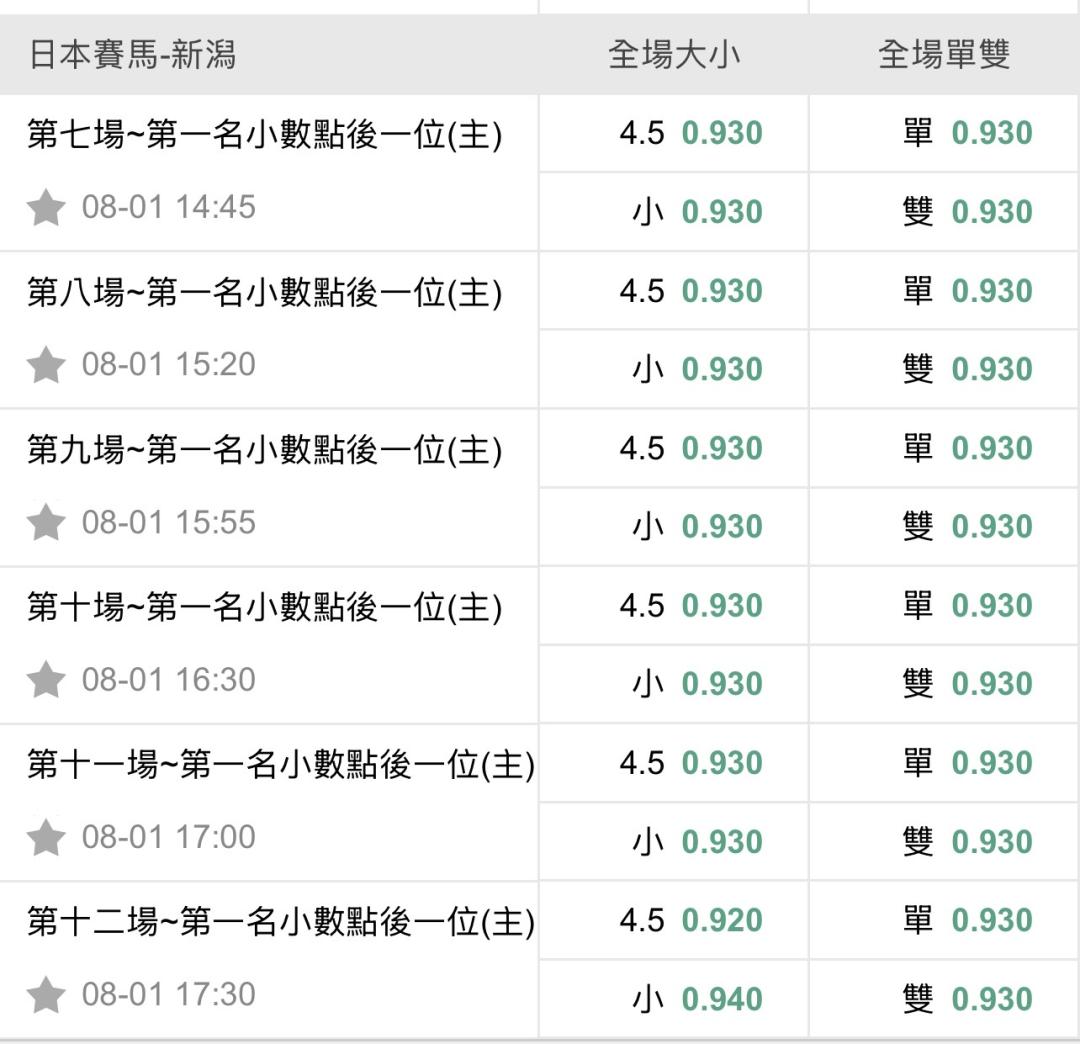Toggle the star for the 第九場 race
1080x1044 pixels.
(46, 523)
